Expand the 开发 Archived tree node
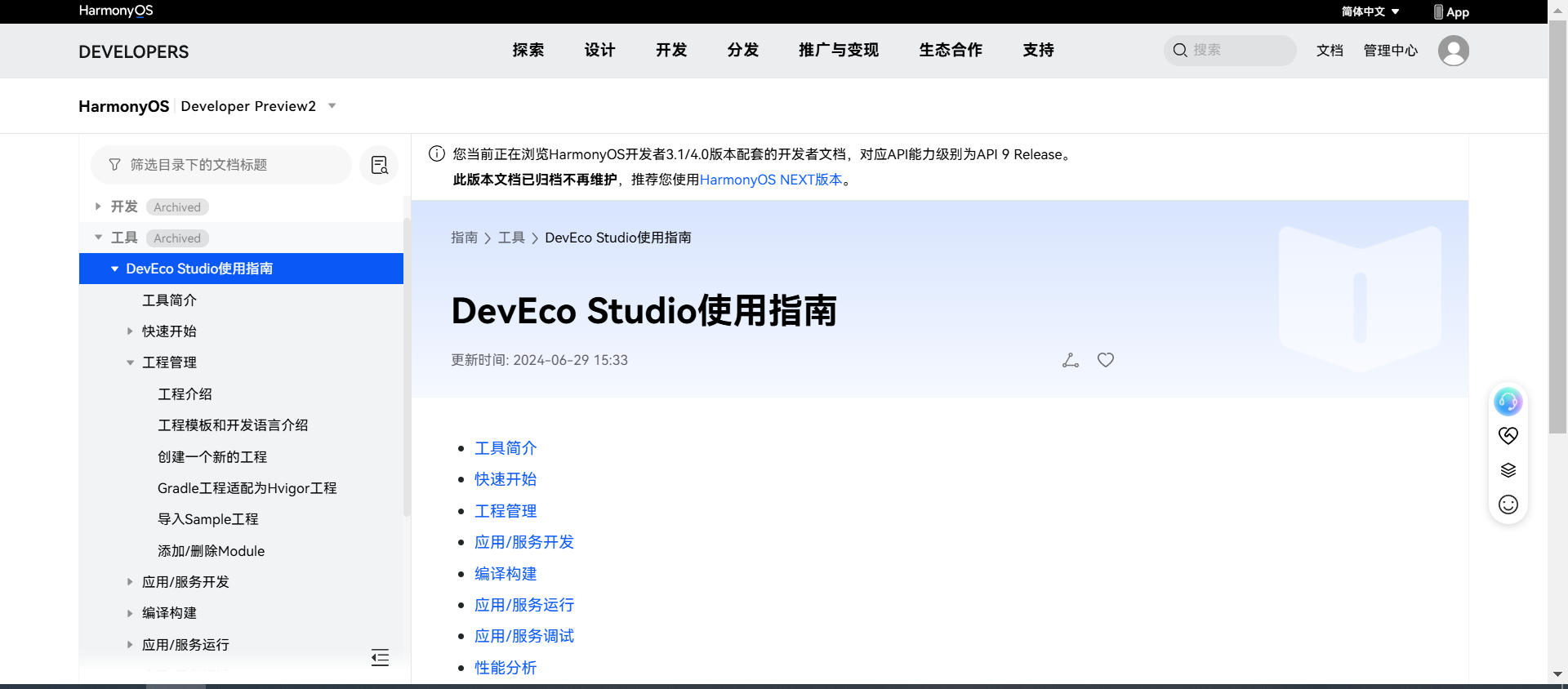 click(98, 207)
